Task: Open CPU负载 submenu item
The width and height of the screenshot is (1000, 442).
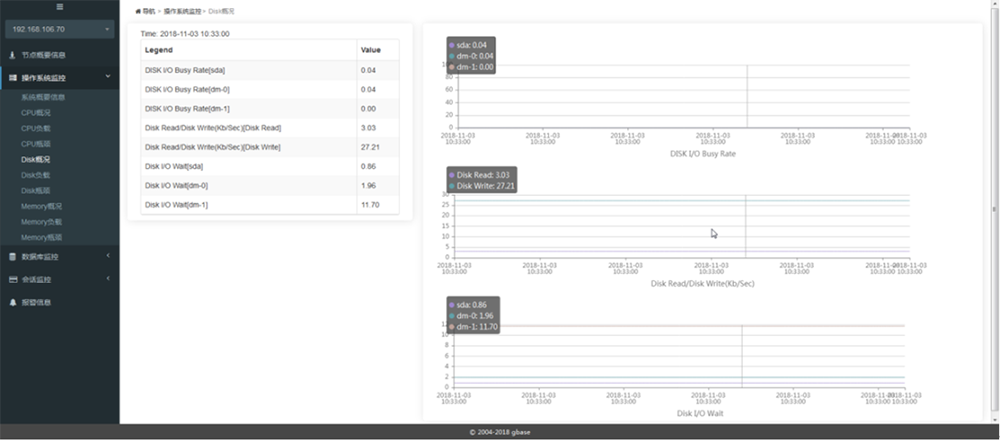Action: tap(36, 129)
